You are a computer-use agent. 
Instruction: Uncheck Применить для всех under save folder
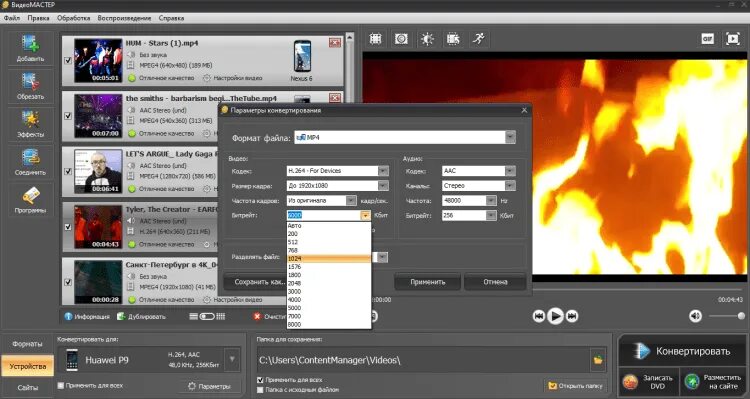260,380
